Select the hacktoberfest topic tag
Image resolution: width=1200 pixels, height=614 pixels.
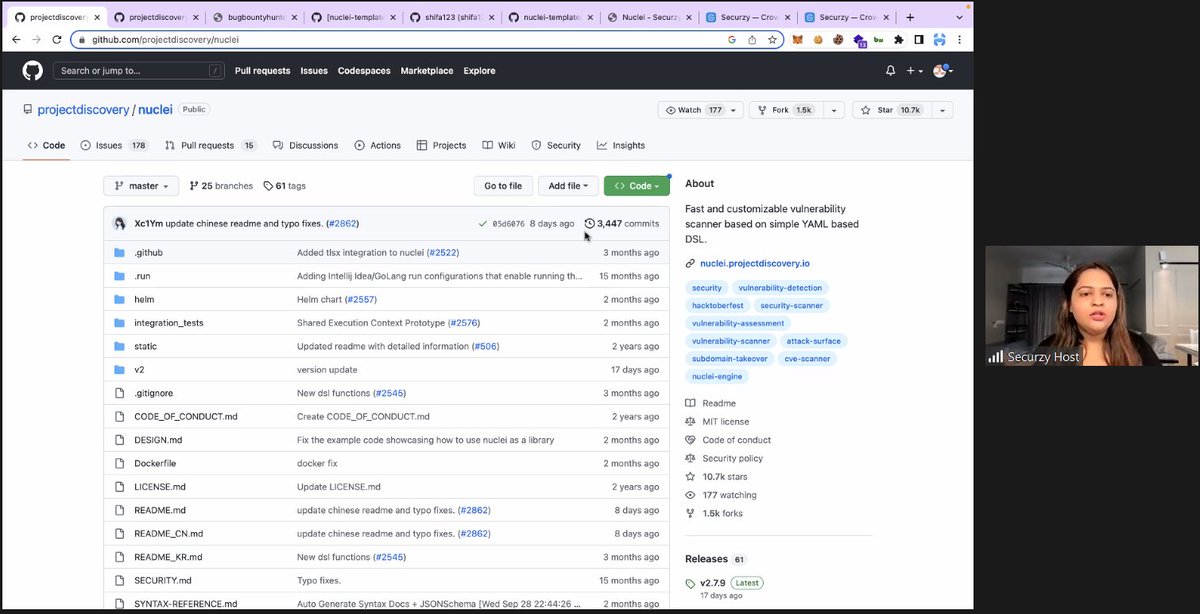tap(717, 305)
